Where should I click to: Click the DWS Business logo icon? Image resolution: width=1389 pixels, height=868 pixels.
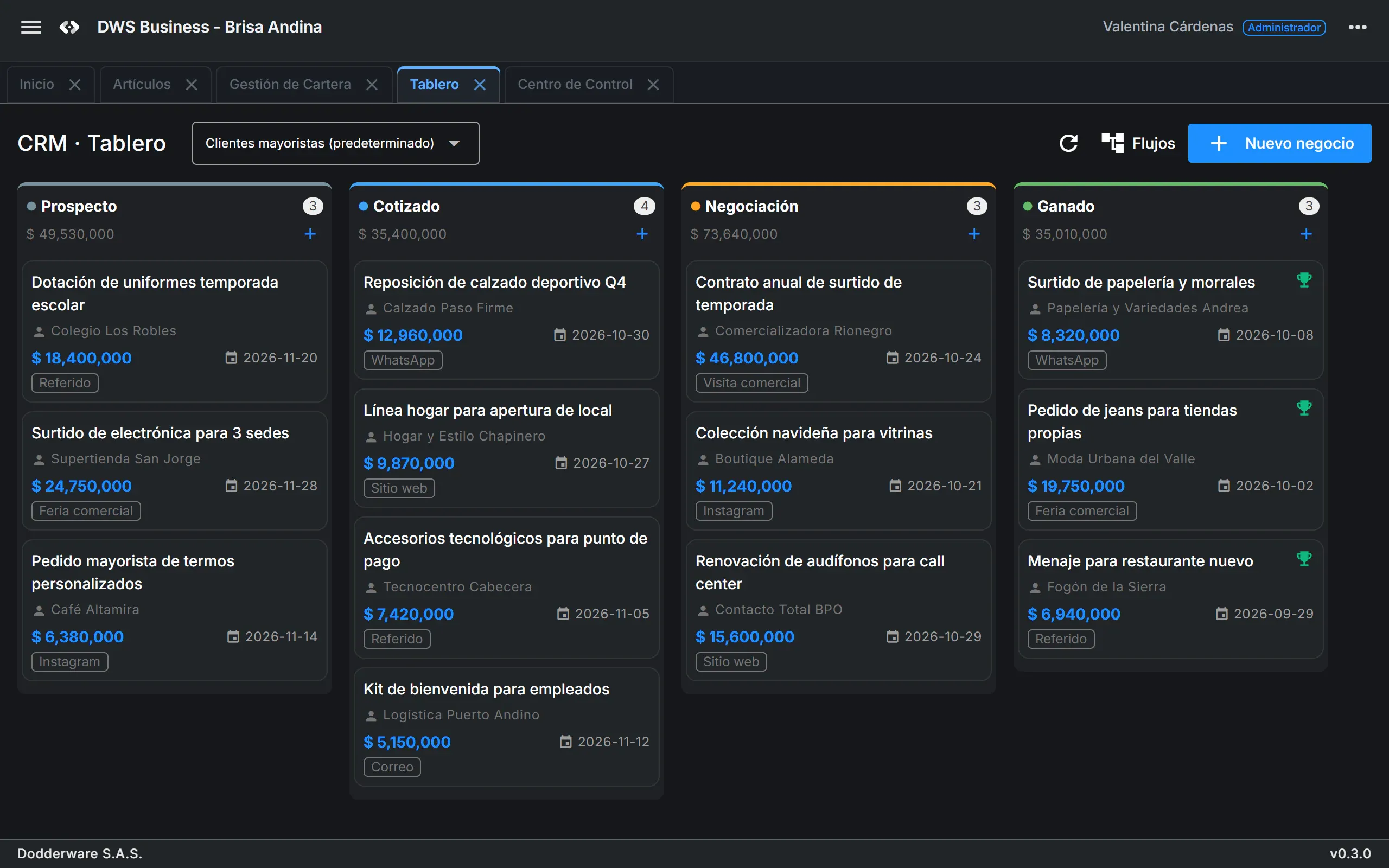69,27
